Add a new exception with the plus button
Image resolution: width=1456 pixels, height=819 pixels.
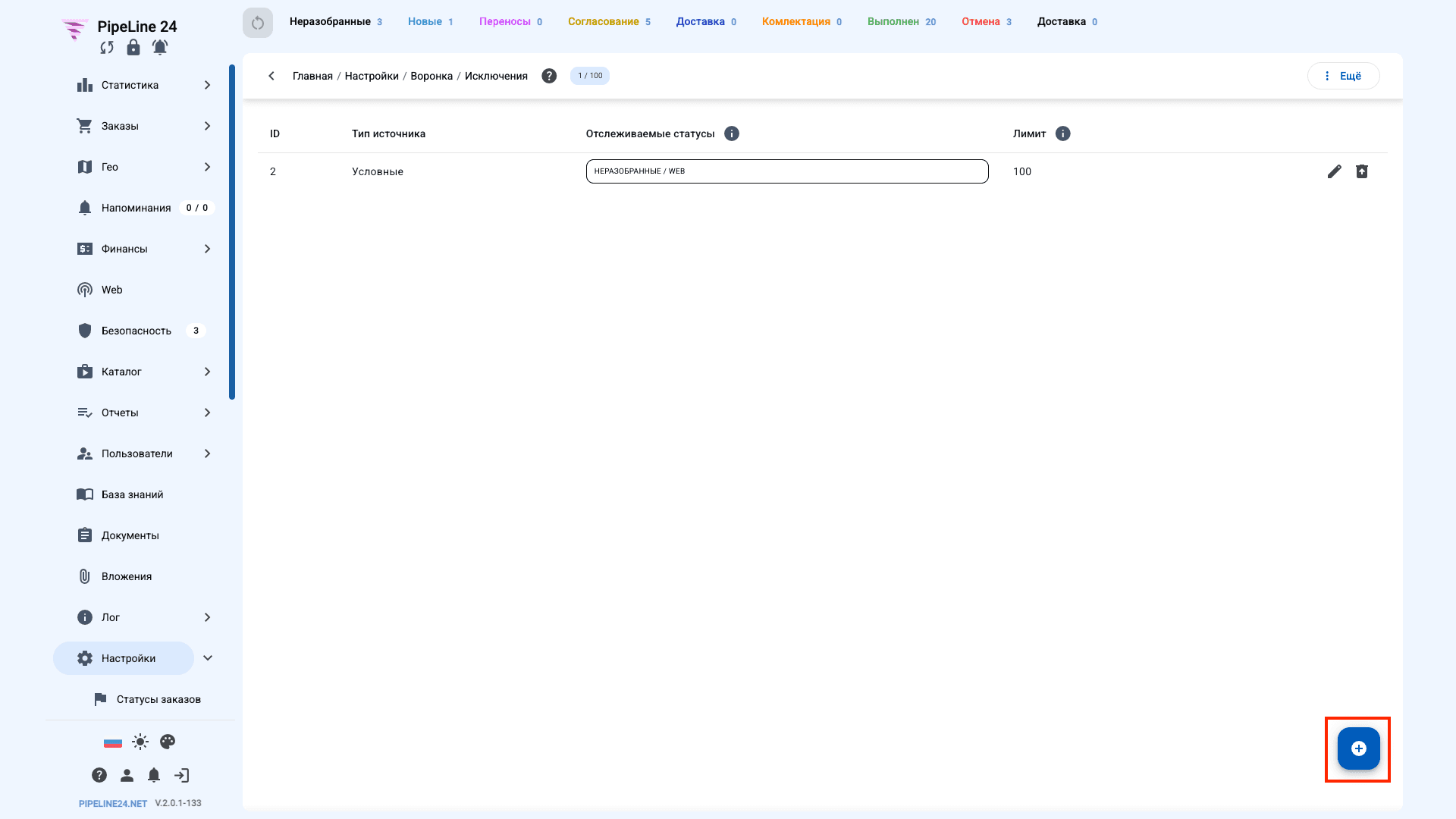point(1358,748)
